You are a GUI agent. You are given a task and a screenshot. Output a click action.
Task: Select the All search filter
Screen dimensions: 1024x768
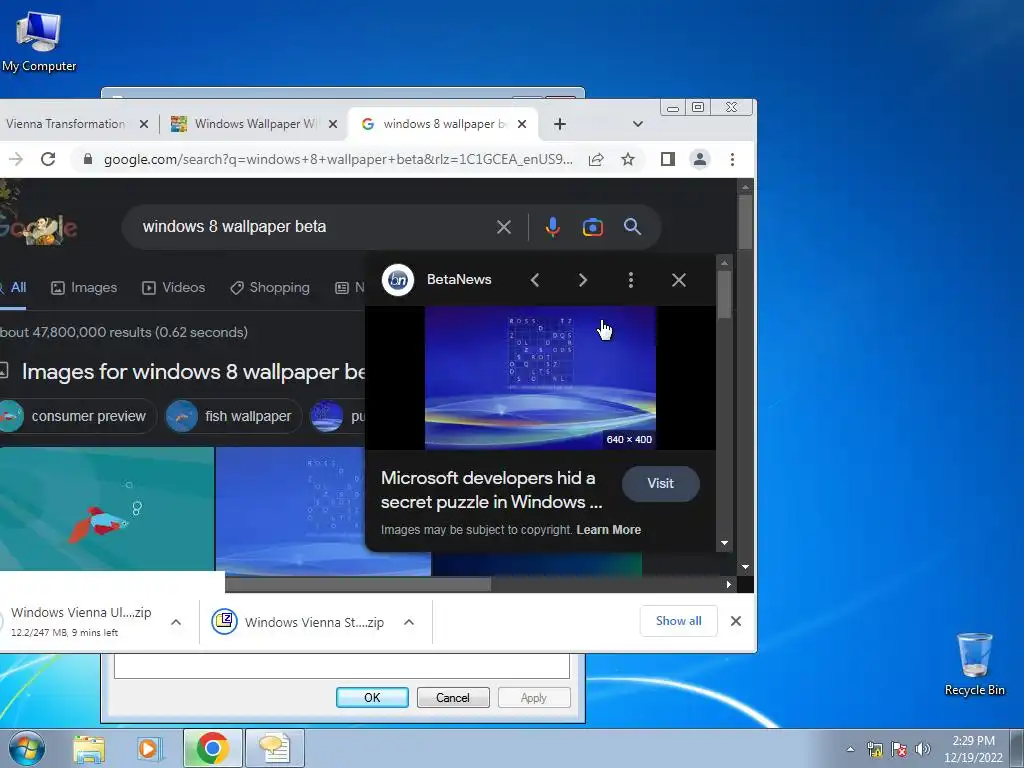(x=13, y=287)
